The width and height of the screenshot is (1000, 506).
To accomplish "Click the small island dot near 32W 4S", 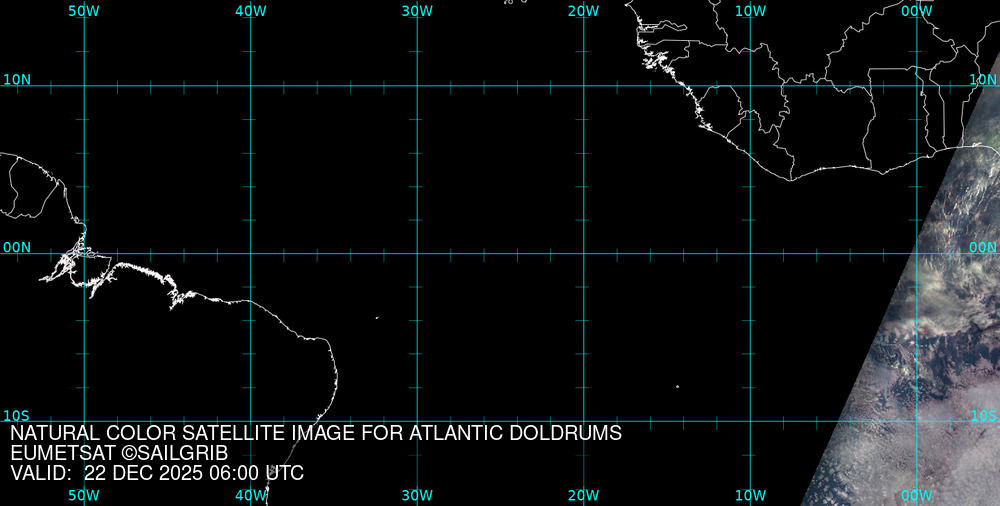I will tap(377, 318).
